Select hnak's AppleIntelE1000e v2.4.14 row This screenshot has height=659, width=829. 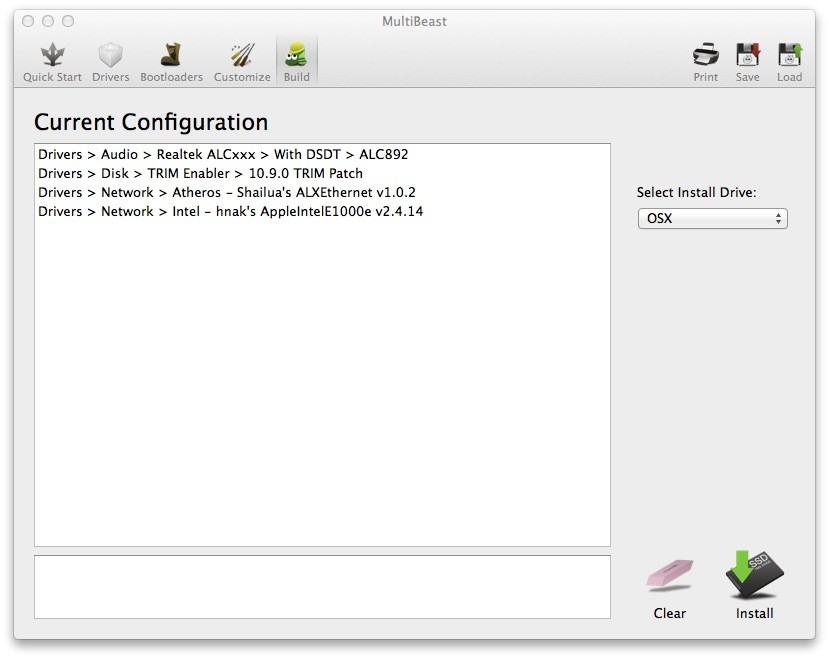[x=322, y=212]
